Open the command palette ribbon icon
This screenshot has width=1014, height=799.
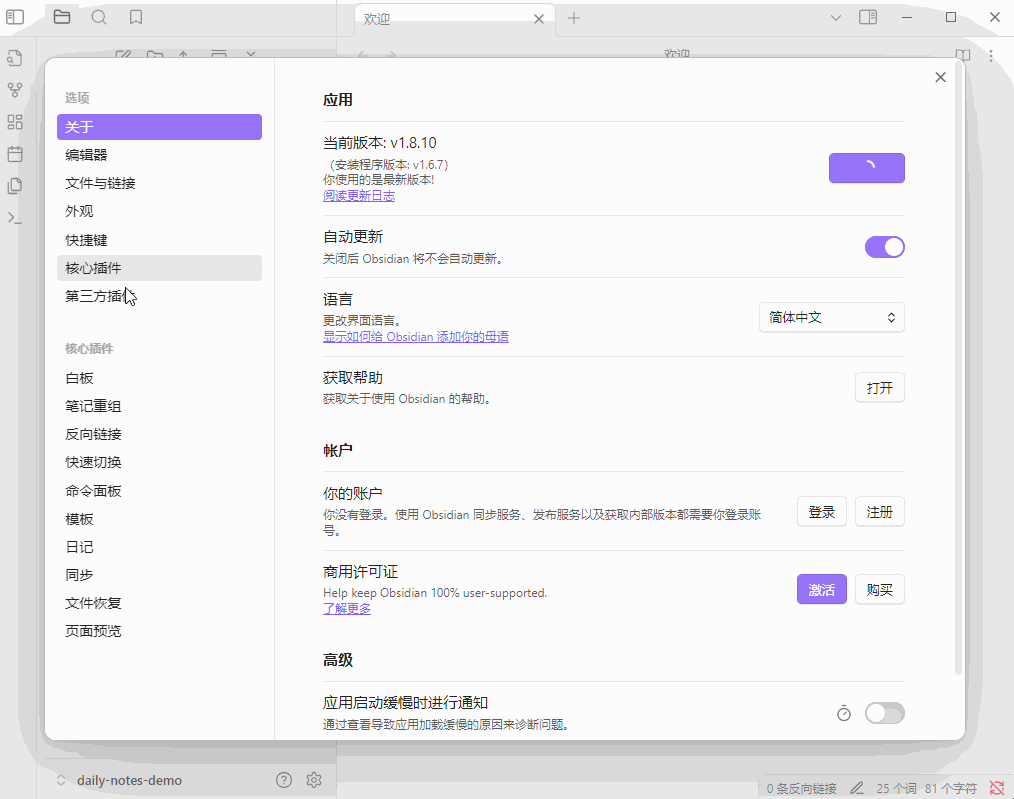coord(15,218)
